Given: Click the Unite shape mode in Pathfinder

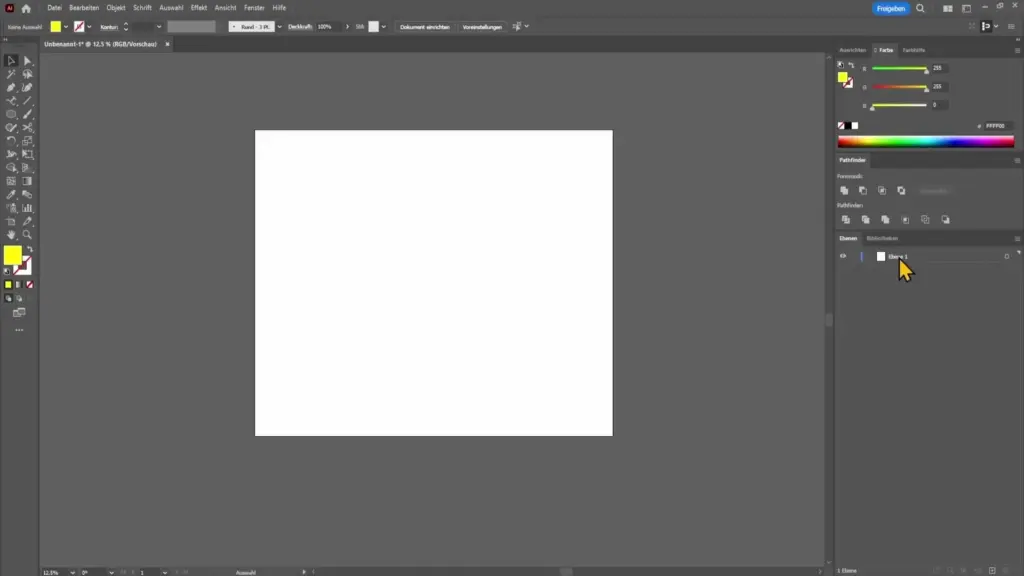Looking at the screenshot, I should click(844, 190).
